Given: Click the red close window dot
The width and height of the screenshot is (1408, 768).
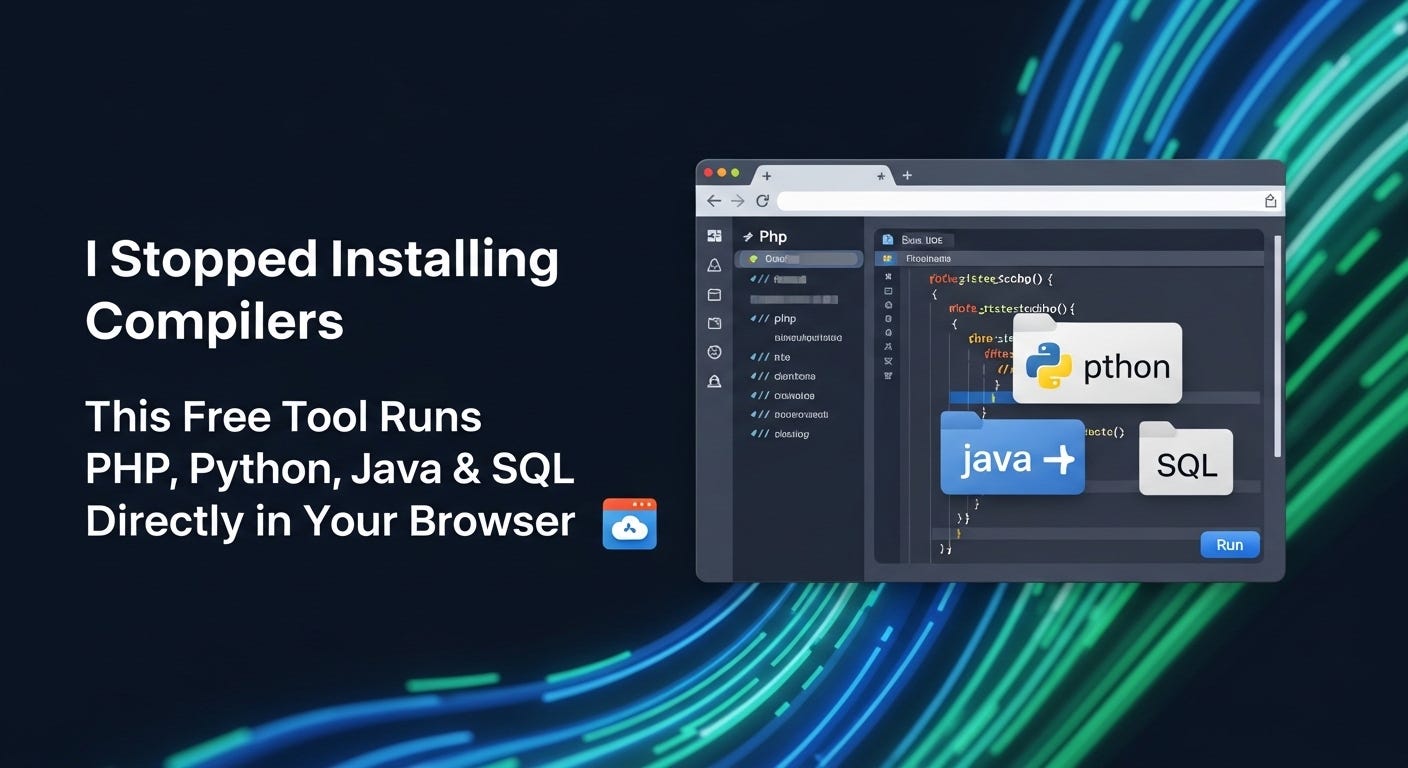Looking at the screenshot, I should coord(709,173).
